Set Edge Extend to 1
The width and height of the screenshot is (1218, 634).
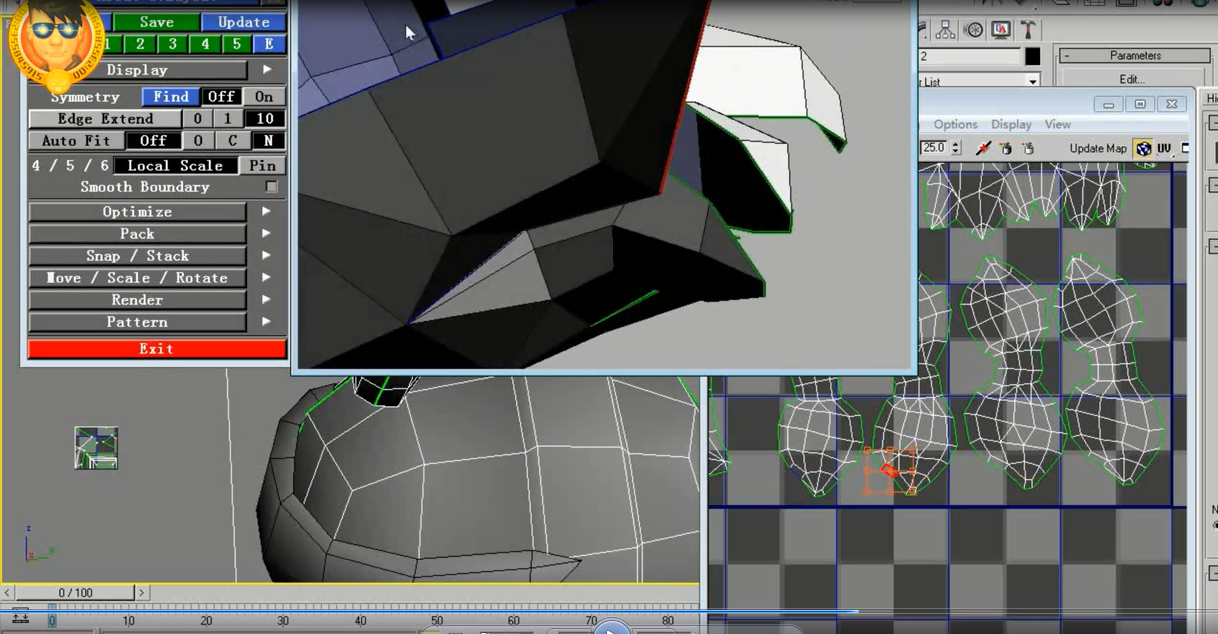(x=227, y=119)
